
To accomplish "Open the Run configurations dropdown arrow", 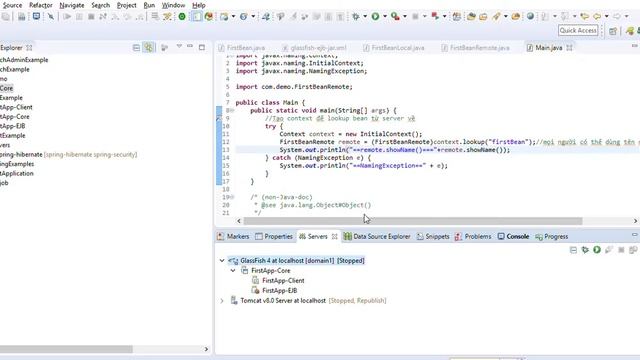I will click(384, 17).
